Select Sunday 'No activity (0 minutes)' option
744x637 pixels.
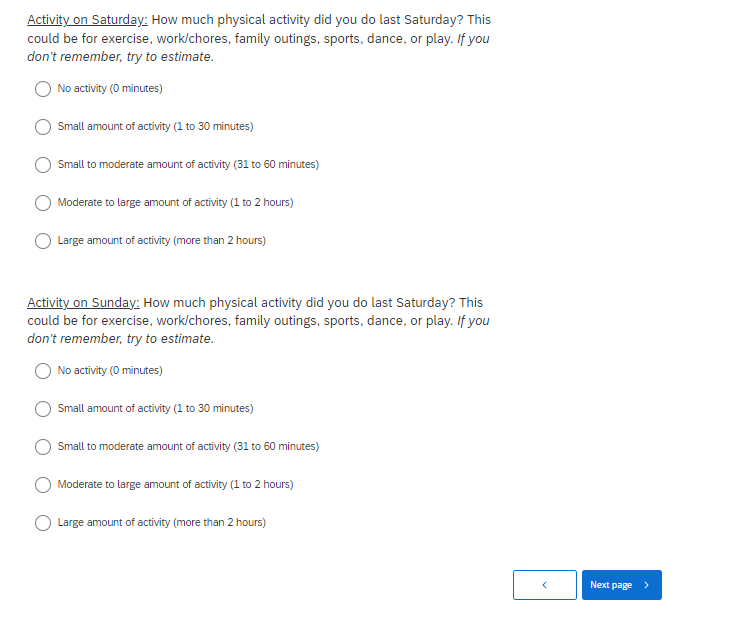(43, 371)
